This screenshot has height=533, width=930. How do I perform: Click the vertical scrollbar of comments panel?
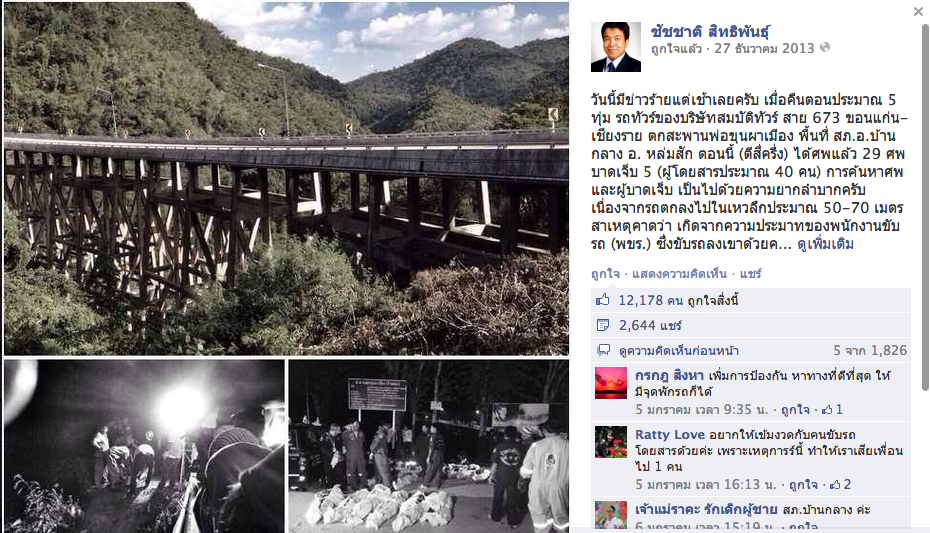coord(925,208)
